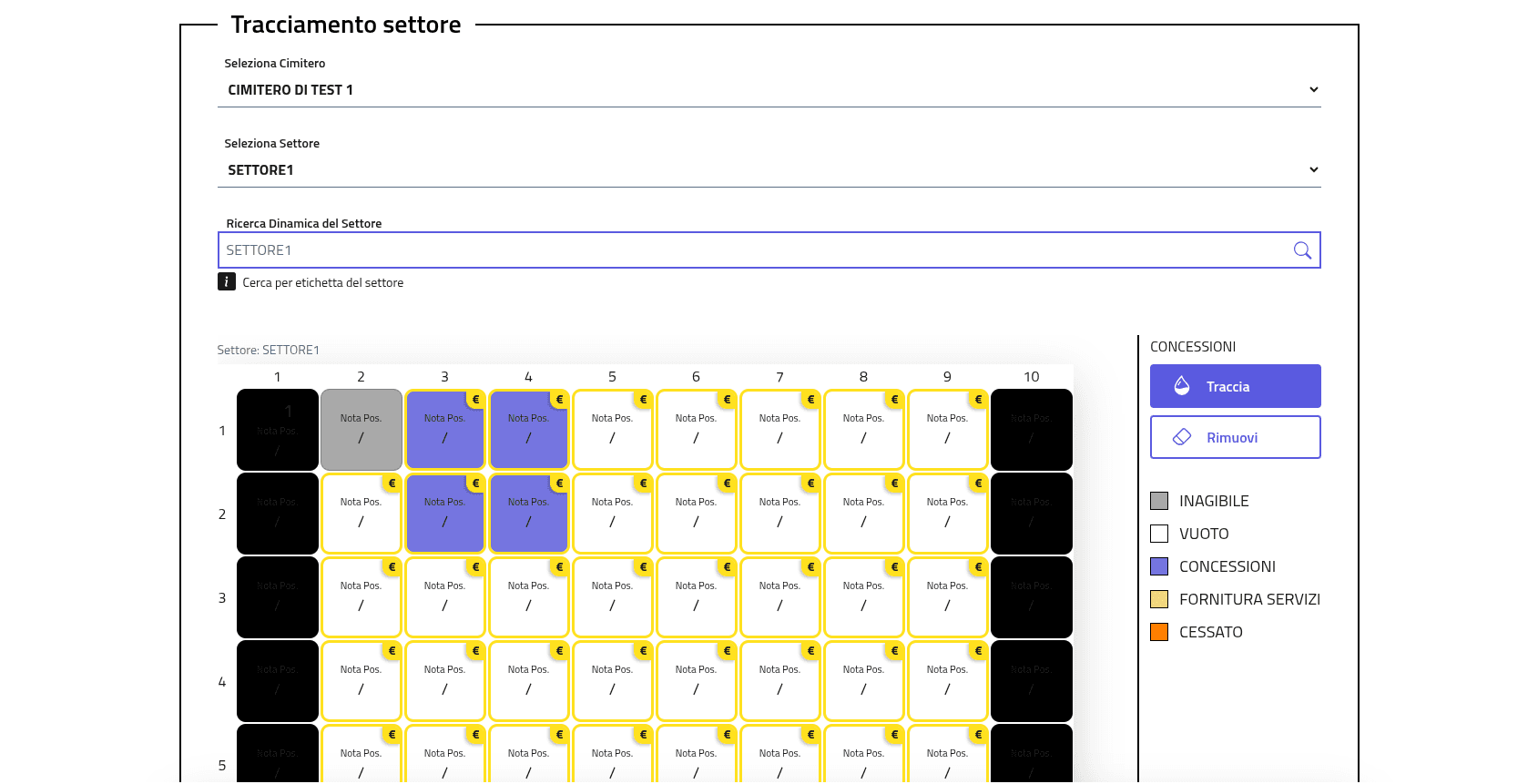Click the FORNITURA SERVIZI yellow legend swatch
This screenshot has width=1538, height=784.
coord(1159,599)
